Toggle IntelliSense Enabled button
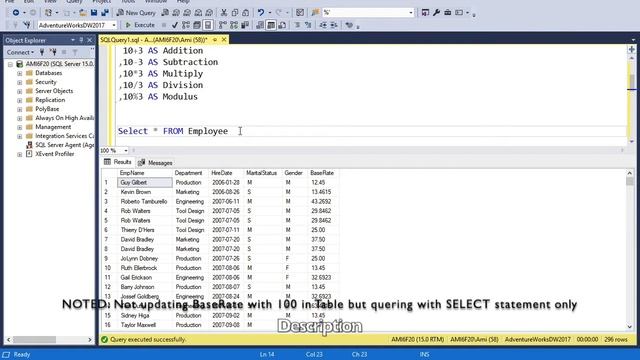 208,25
